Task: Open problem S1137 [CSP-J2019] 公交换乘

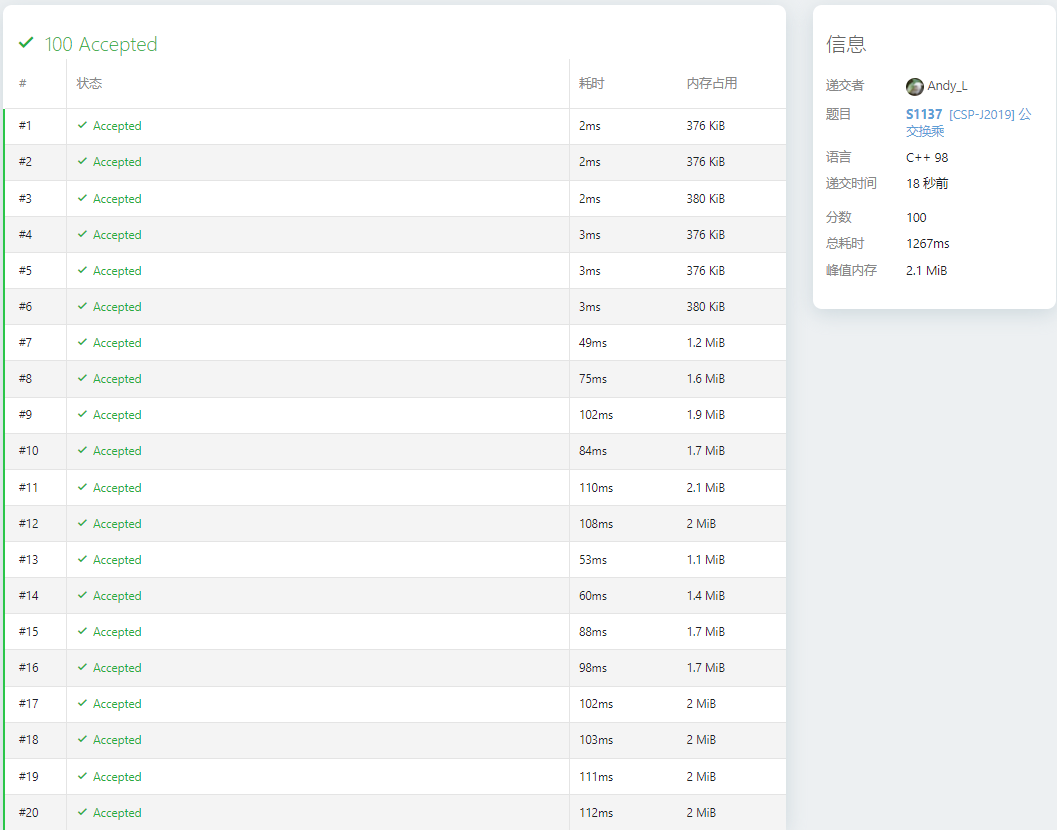Action: [x=968, y=122]
